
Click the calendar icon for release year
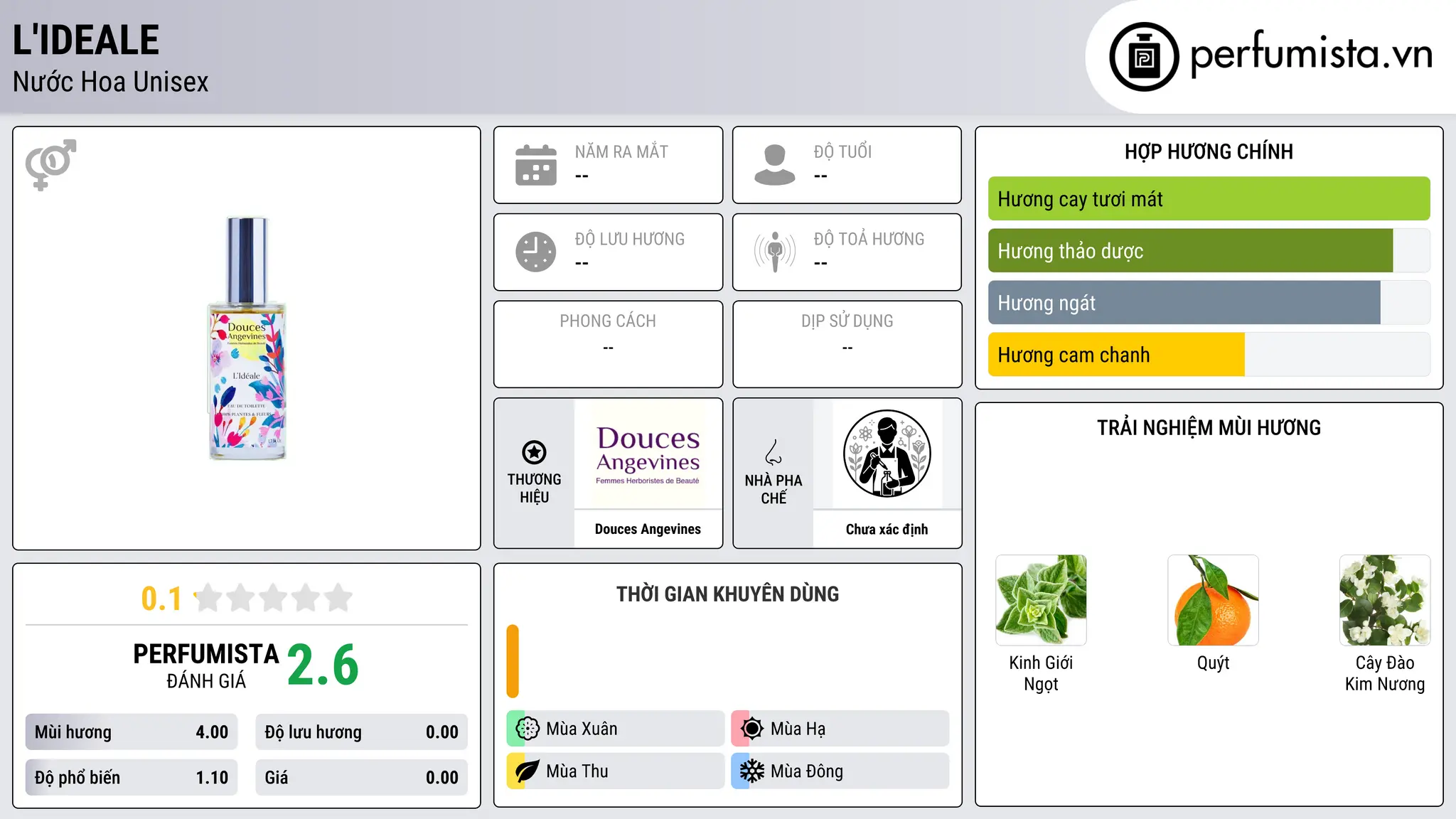coord(536,165)
